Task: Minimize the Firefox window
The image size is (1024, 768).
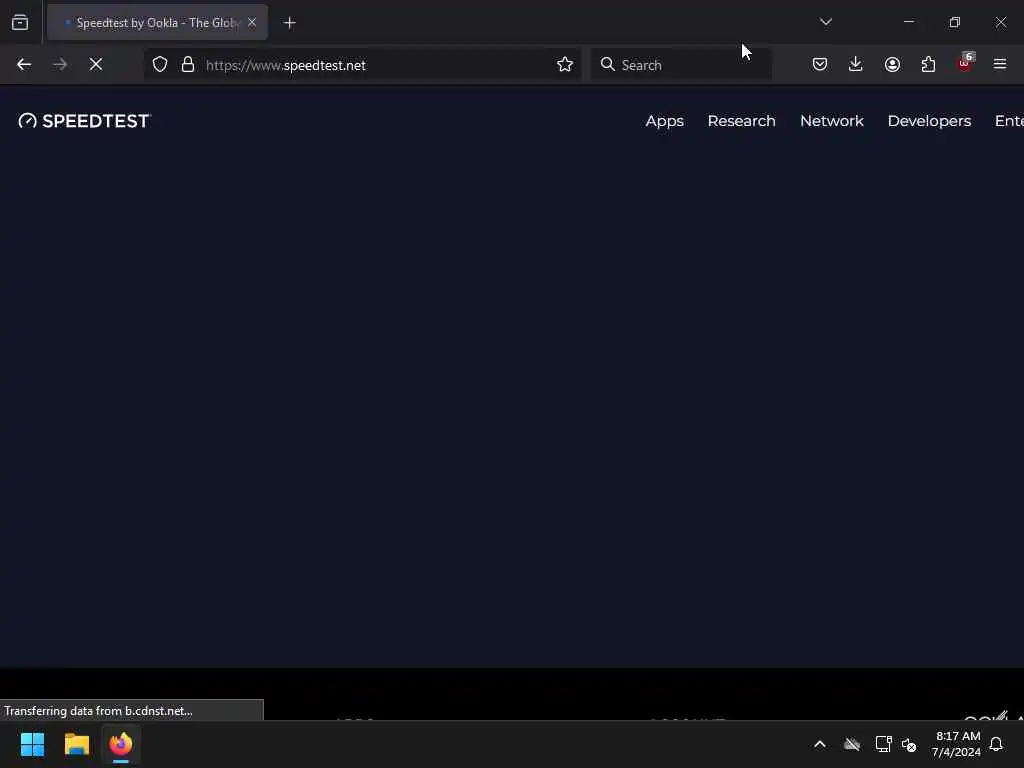Action: point(908,22)
